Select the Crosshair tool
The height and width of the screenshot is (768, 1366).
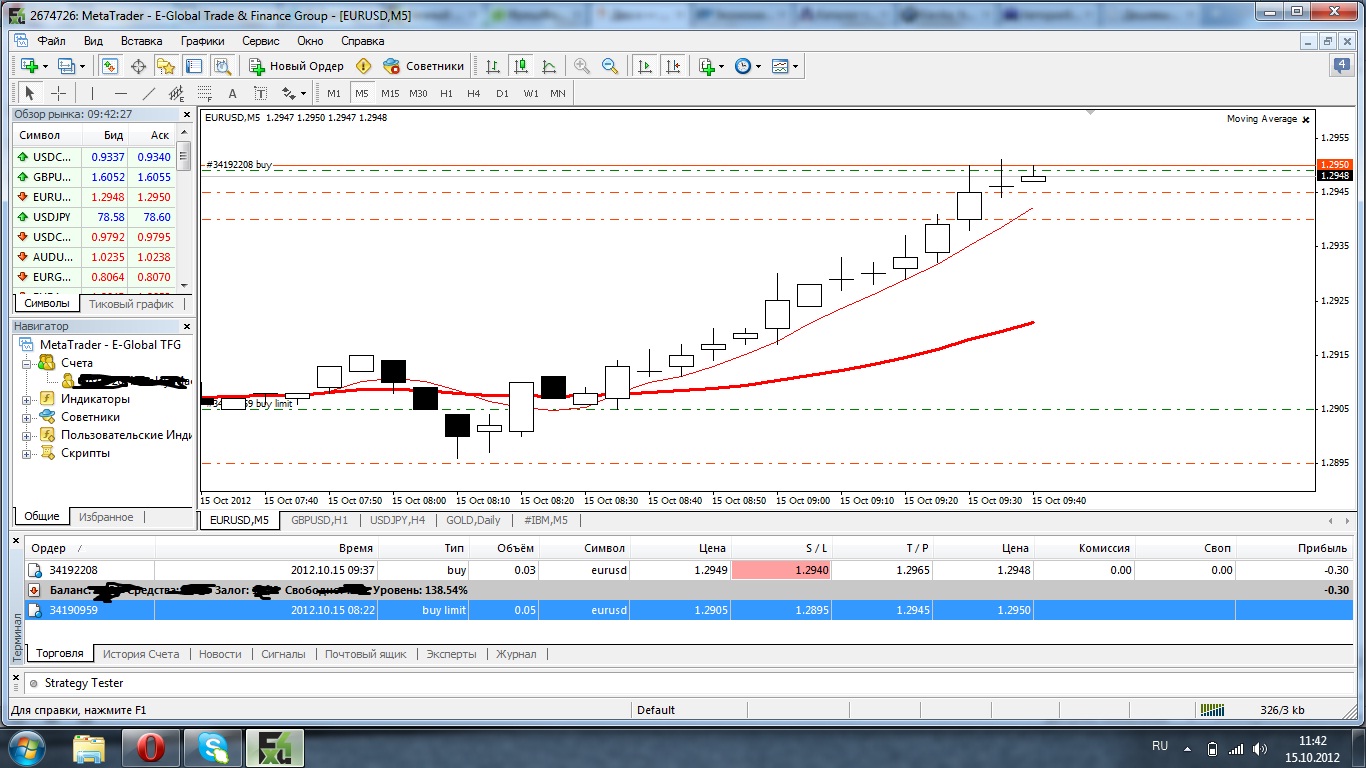(58, 93)
